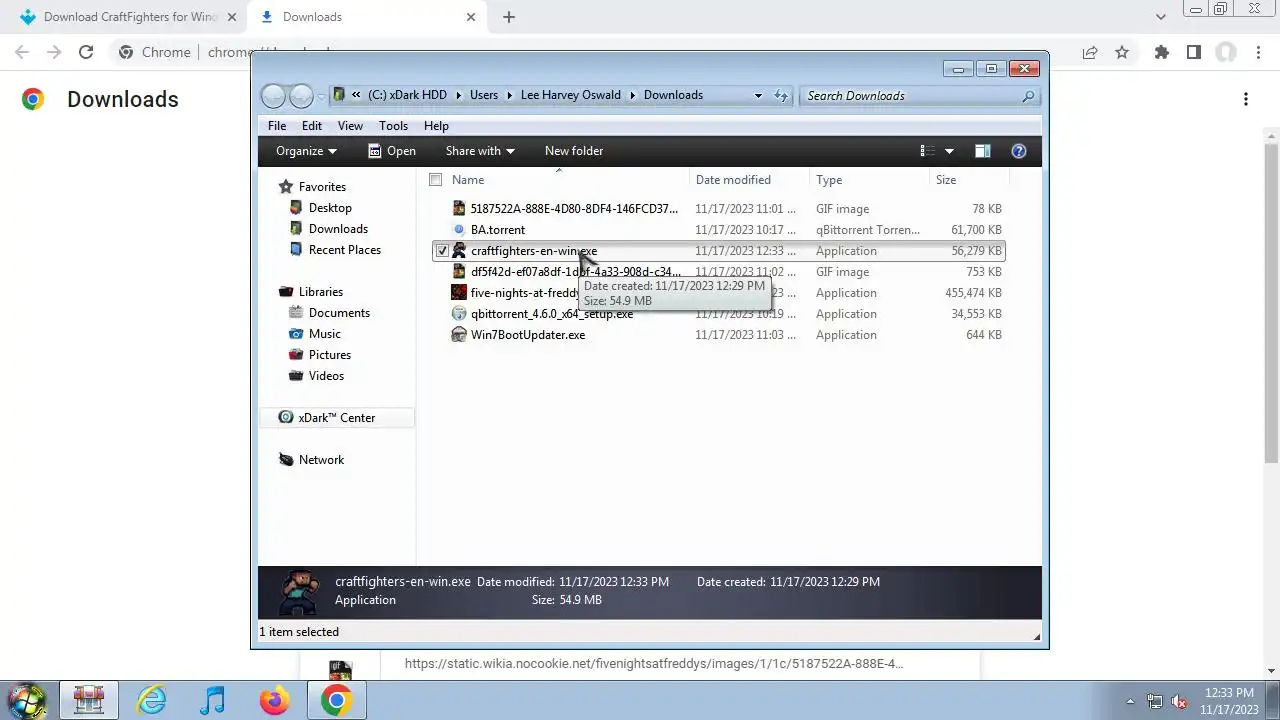The height and width of the screenshot is (720, 1280).
Task: Sort files by Size column
Action: (x=969, y=180)
